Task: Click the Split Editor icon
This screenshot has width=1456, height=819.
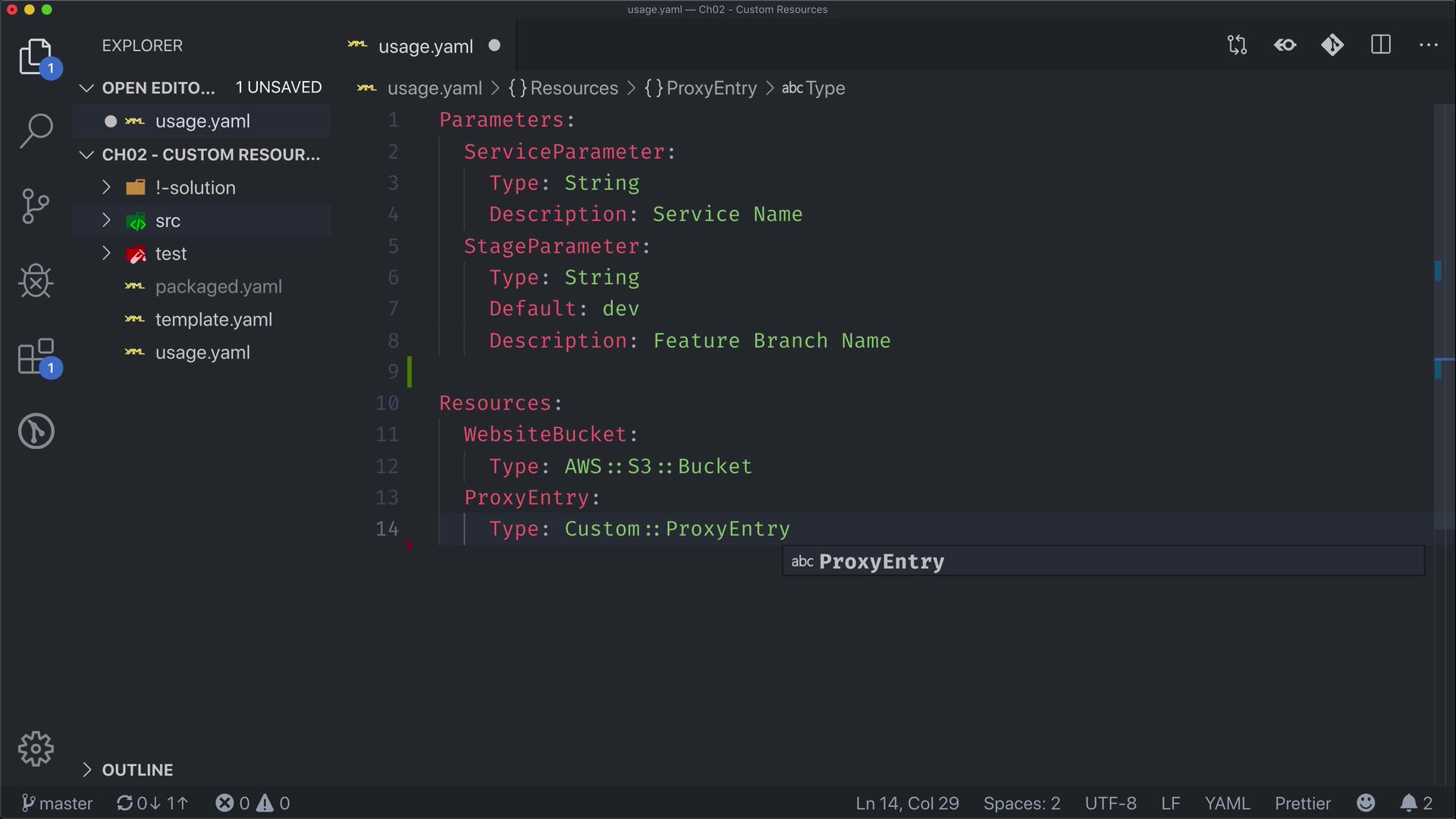Action: click(x=1381, y=45)
